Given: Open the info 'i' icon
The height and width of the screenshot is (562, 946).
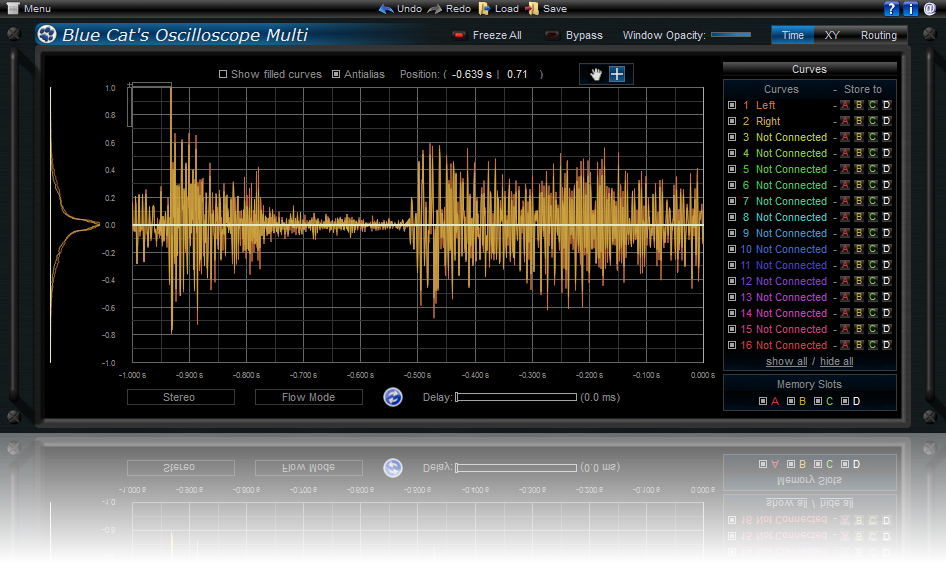Looking at the screenshot, I should pos(910,8).
